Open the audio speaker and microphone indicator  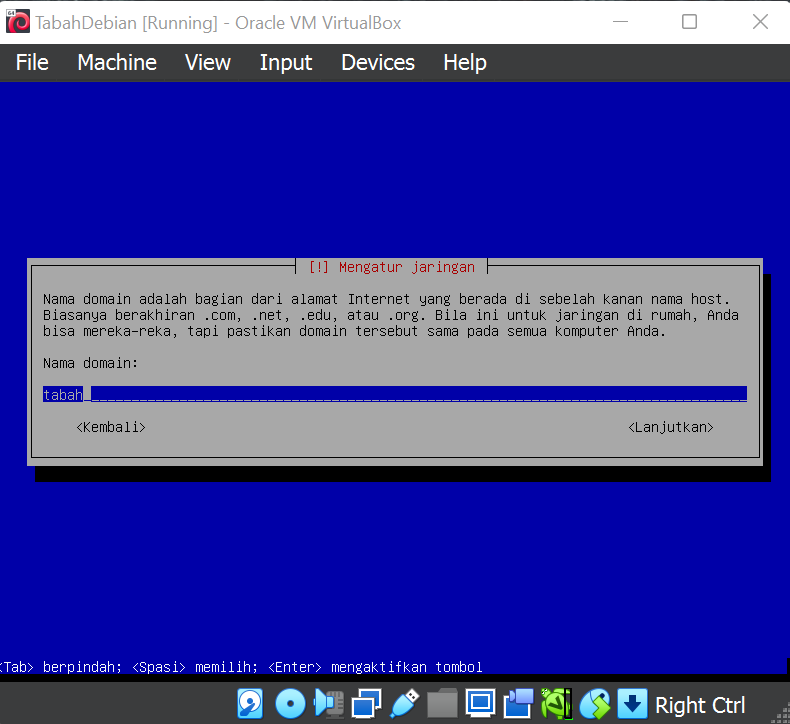click(x=328, y=703)
